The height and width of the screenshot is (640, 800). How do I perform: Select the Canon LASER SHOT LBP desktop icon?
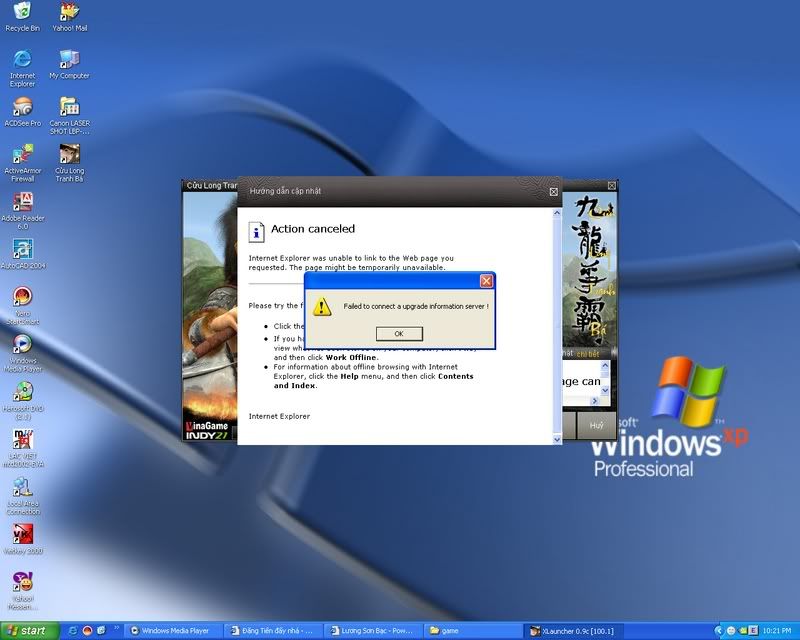[69, 115]
